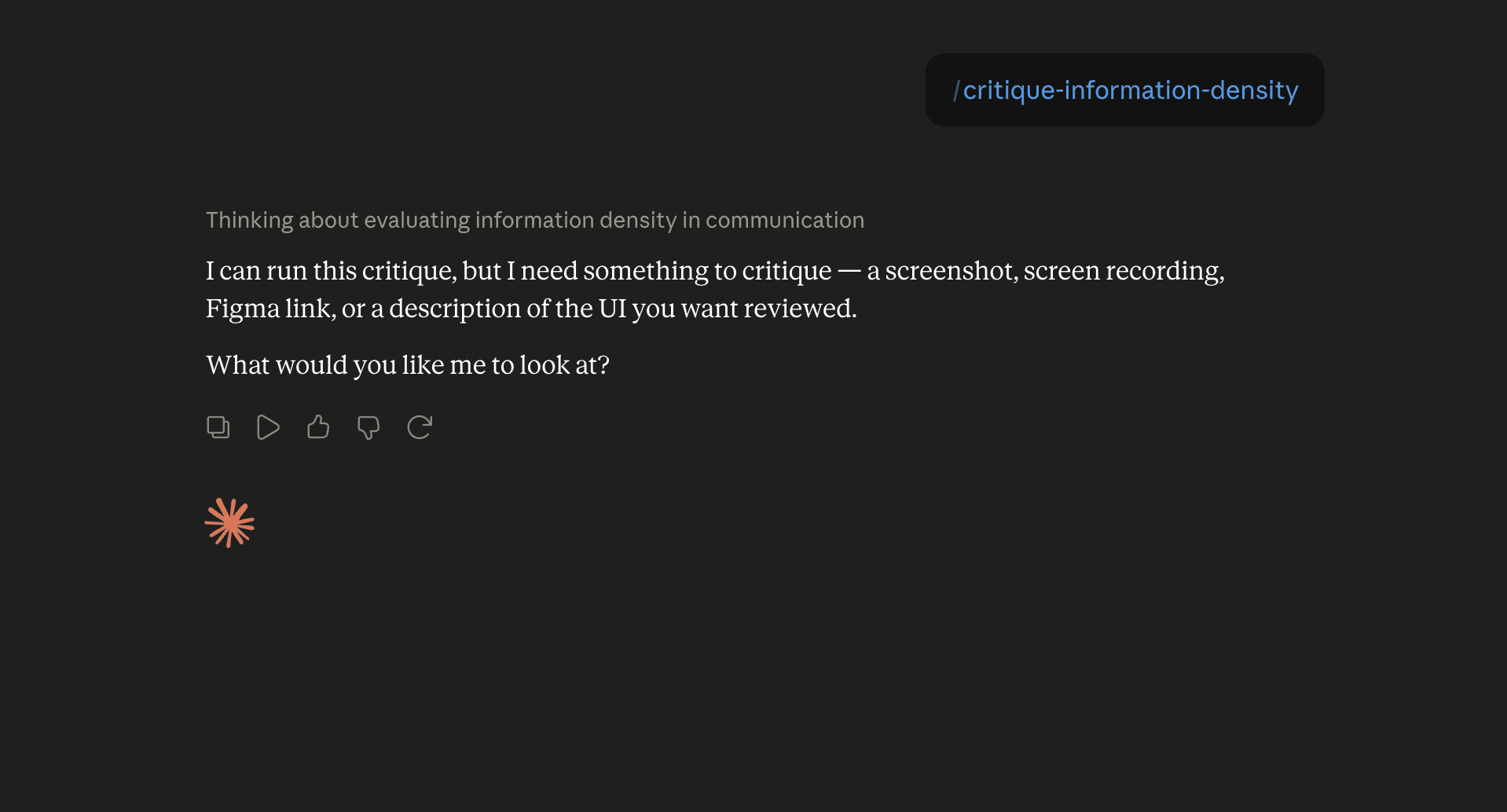
Task: Select the /critique-information-density command text
Action: tap(1125, 90)
